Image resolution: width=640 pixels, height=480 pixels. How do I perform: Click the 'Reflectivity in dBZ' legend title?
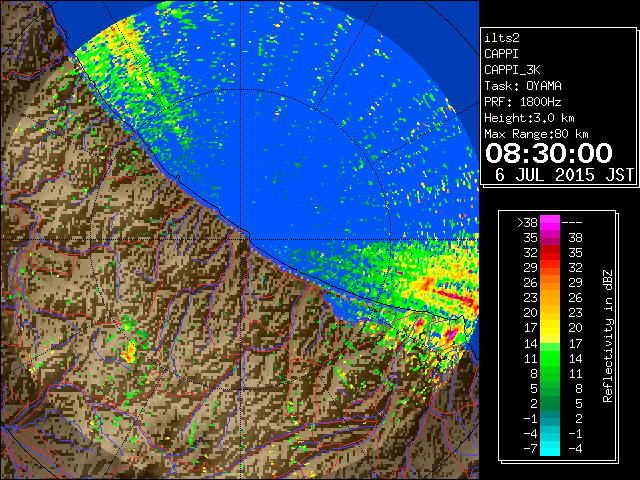pyautogui.click(x=608, y=336)
